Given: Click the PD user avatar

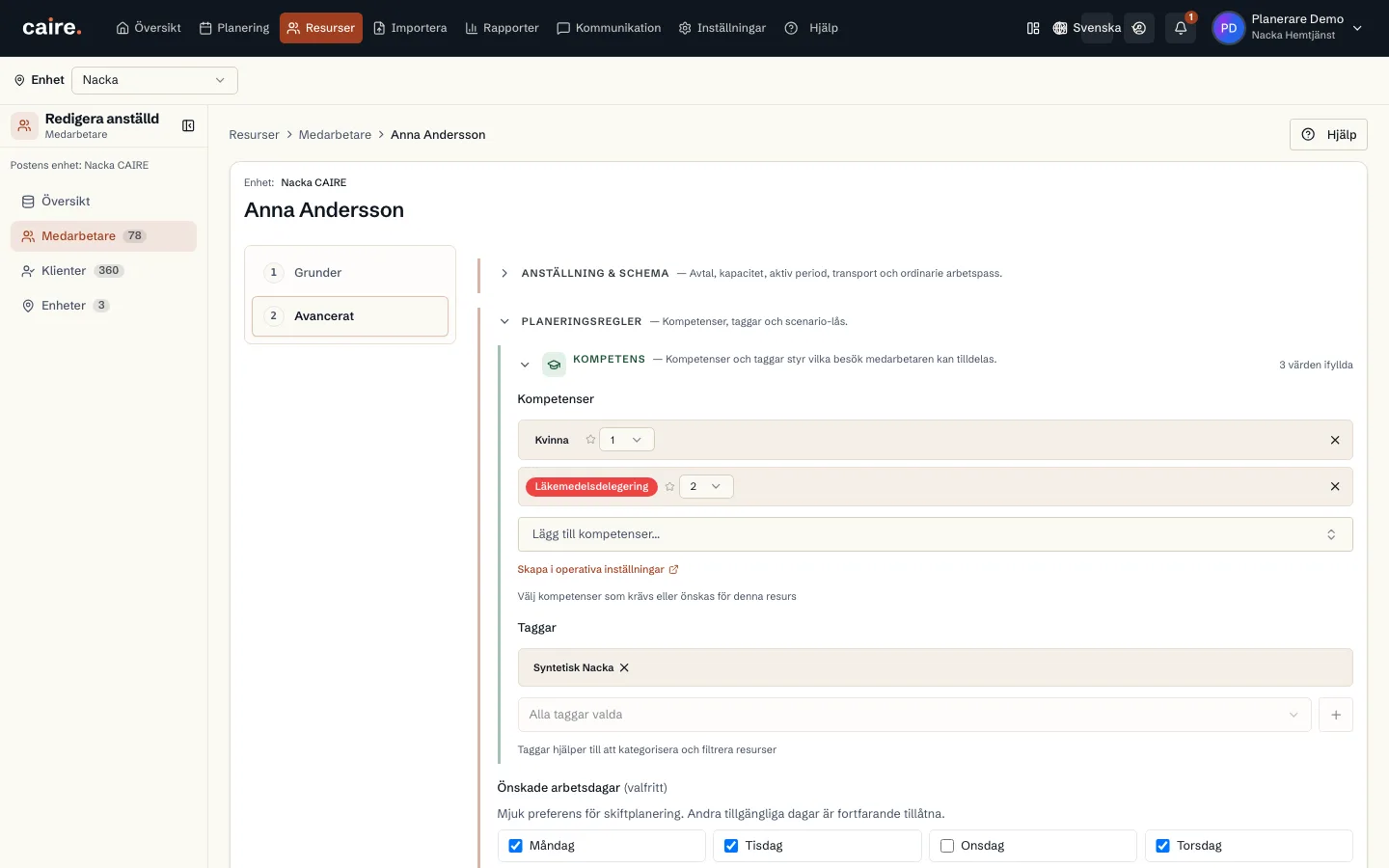Looking at the screenshot, I should 1228,28.
